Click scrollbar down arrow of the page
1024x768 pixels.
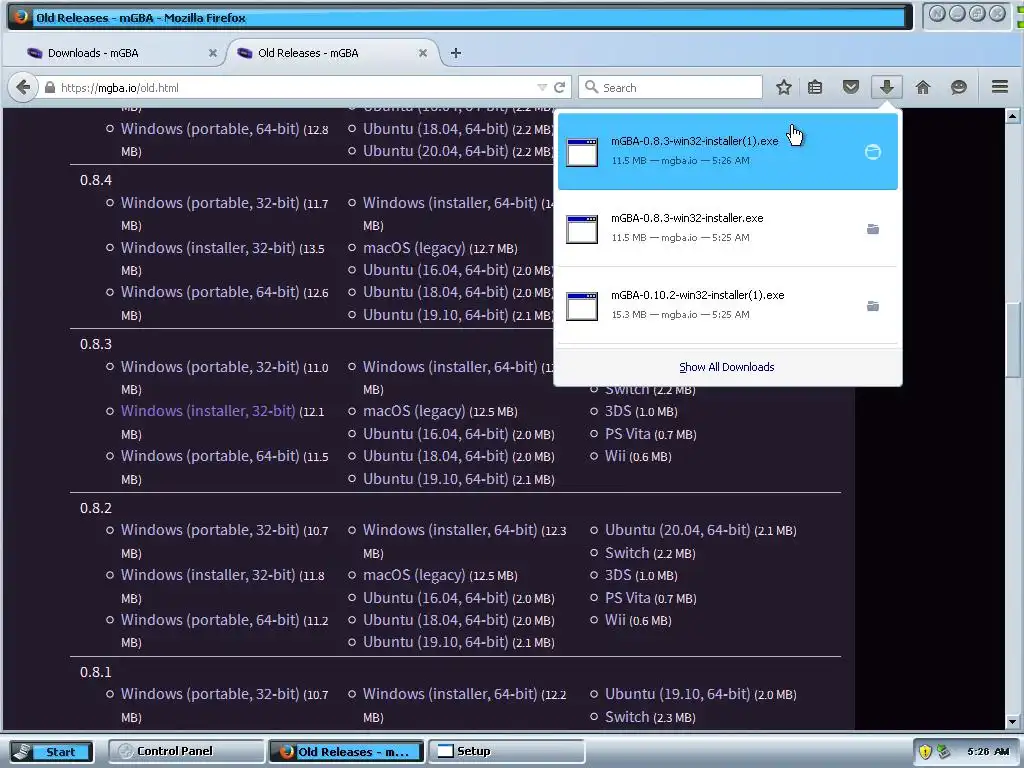coord(1012,722)
